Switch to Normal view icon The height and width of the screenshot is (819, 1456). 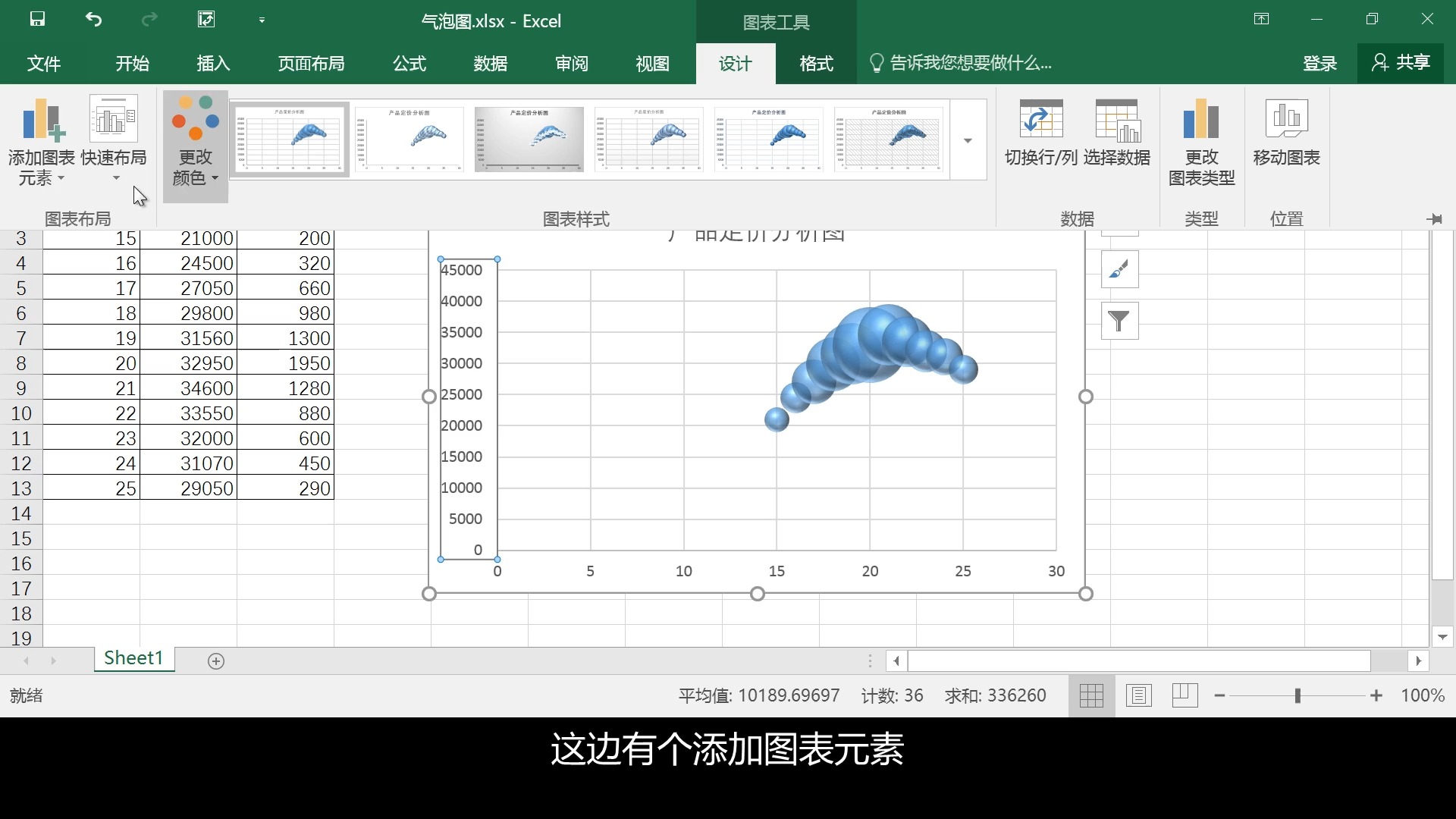[x=1091, y=695]
